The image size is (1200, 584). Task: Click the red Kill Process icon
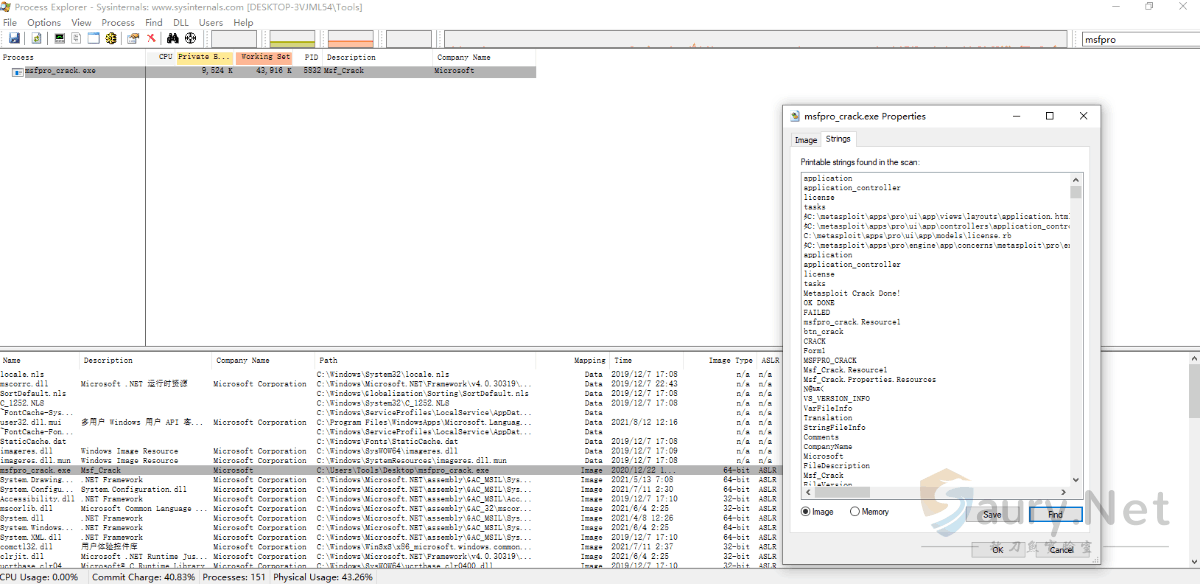click(152, 39)
